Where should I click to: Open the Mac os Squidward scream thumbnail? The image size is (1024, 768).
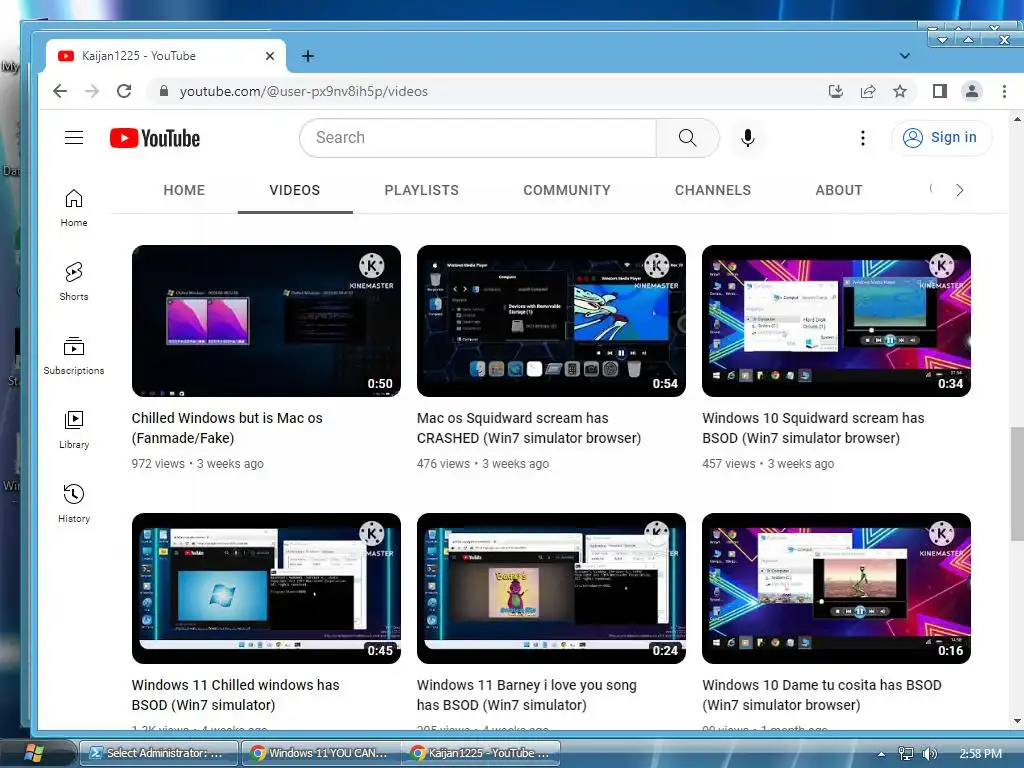[x=551, y=321]
